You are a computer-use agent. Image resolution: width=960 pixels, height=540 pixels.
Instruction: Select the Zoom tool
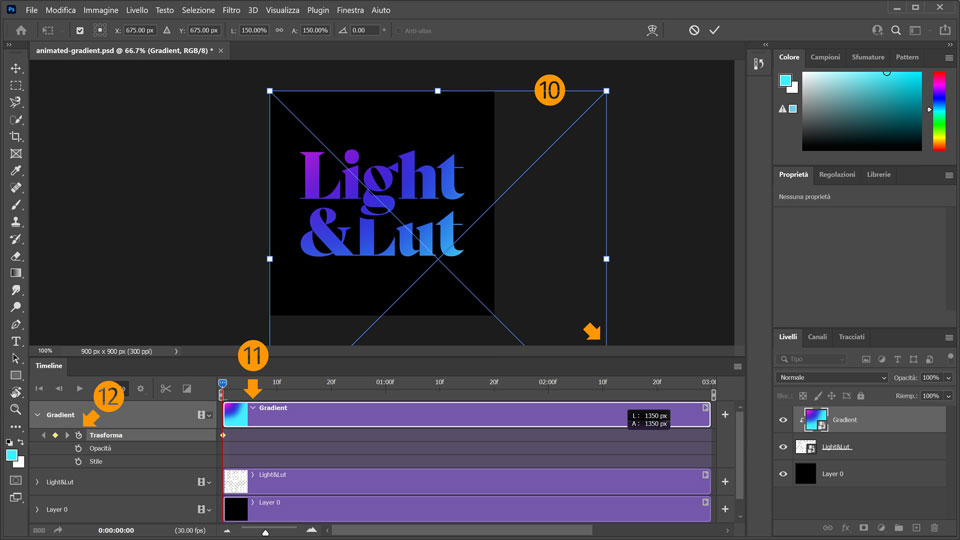tap(16, 409)
